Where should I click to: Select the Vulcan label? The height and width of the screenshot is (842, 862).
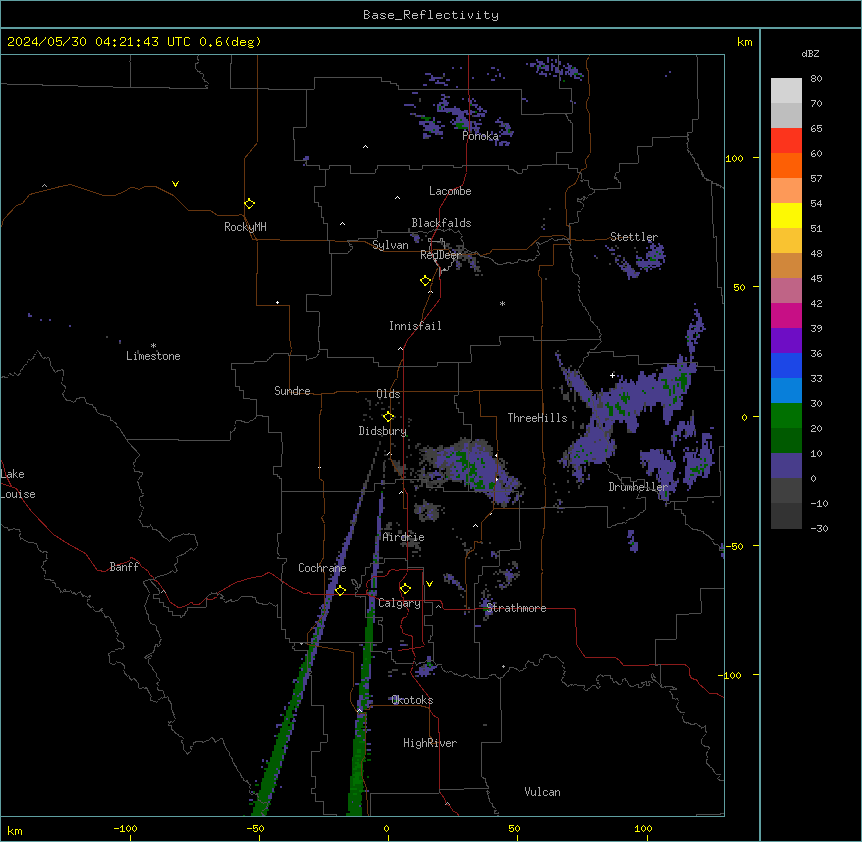click(543, 792)
